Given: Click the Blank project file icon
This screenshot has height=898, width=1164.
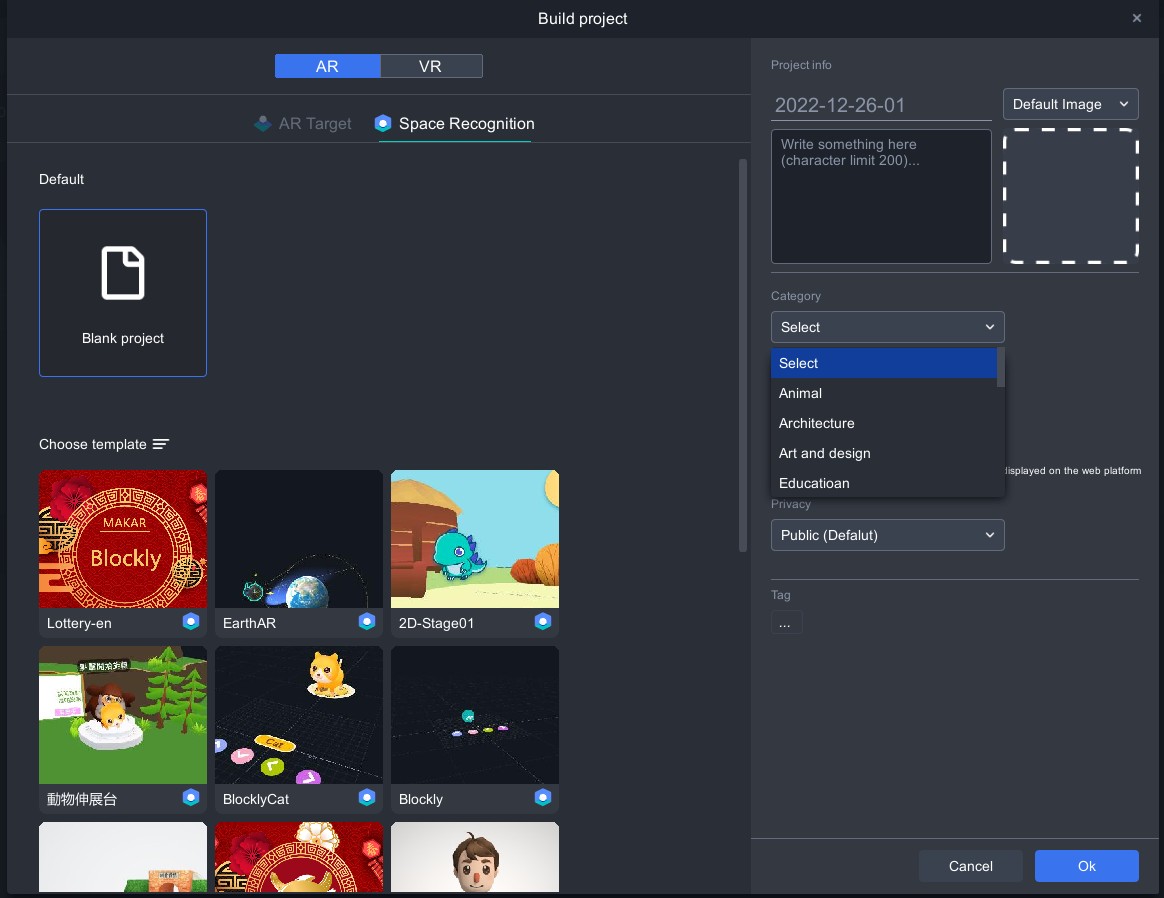Looking at the screenshot, I should point(123,273).
